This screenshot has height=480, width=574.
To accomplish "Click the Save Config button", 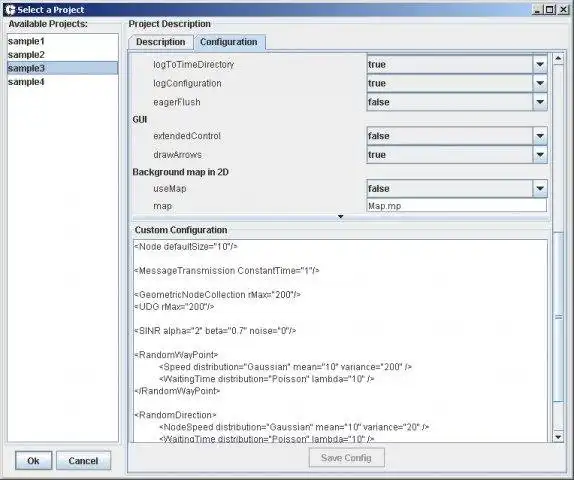I will coord(346,458).
